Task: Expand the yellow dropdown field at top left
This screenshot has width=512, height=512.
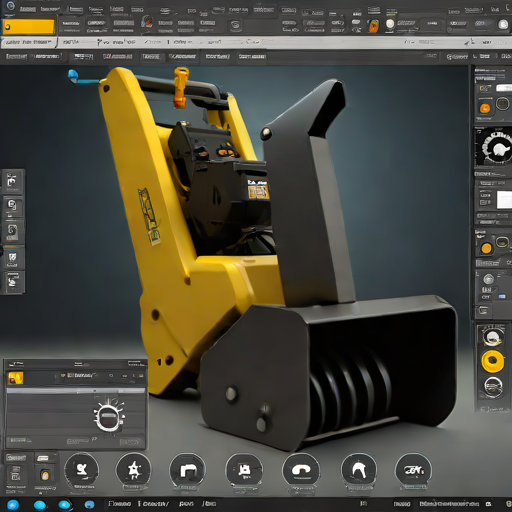Action: tap(29, 27)
